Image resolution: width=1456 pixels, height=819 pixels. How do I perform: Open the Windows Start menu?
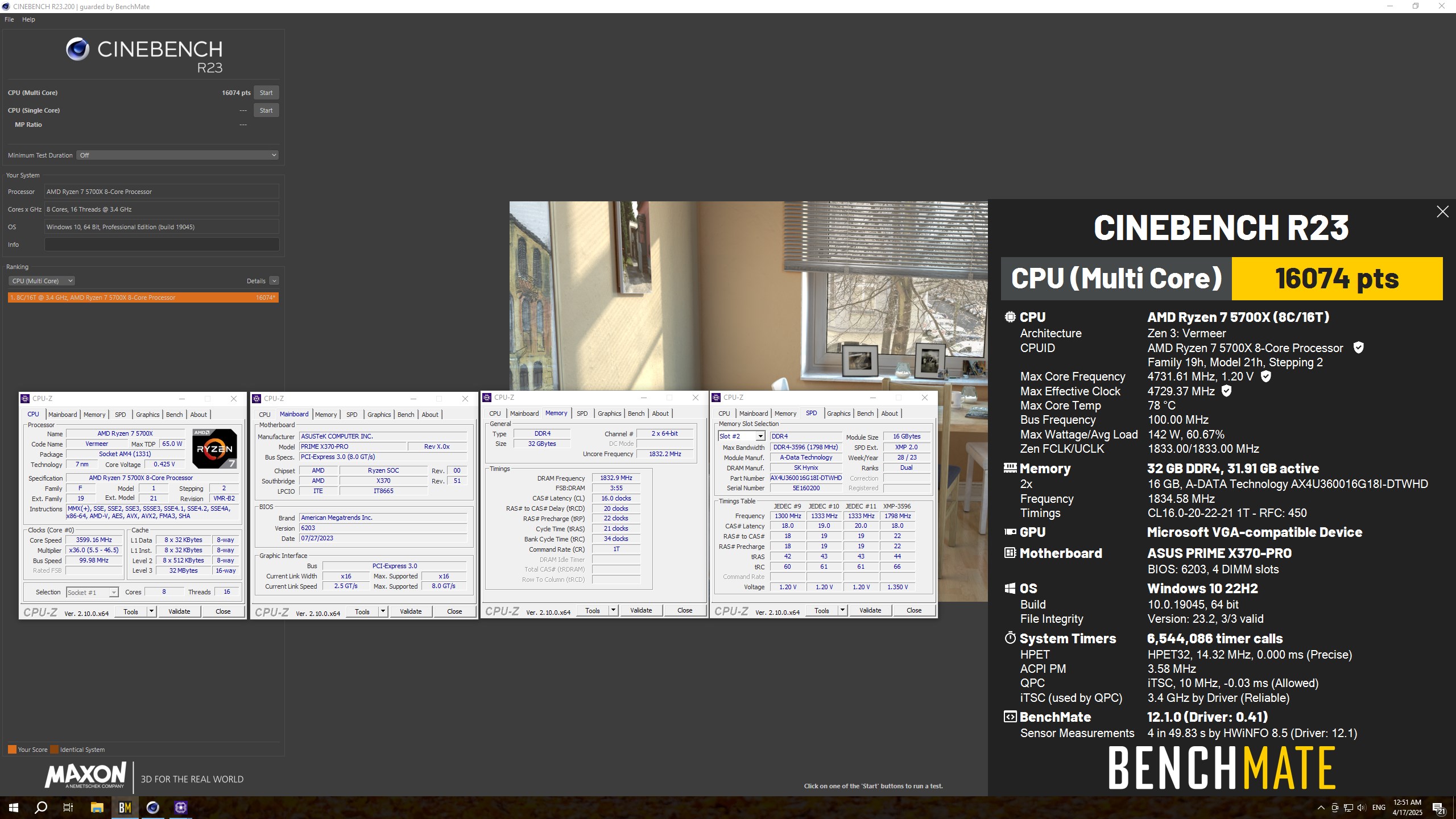tap(14, 808)
